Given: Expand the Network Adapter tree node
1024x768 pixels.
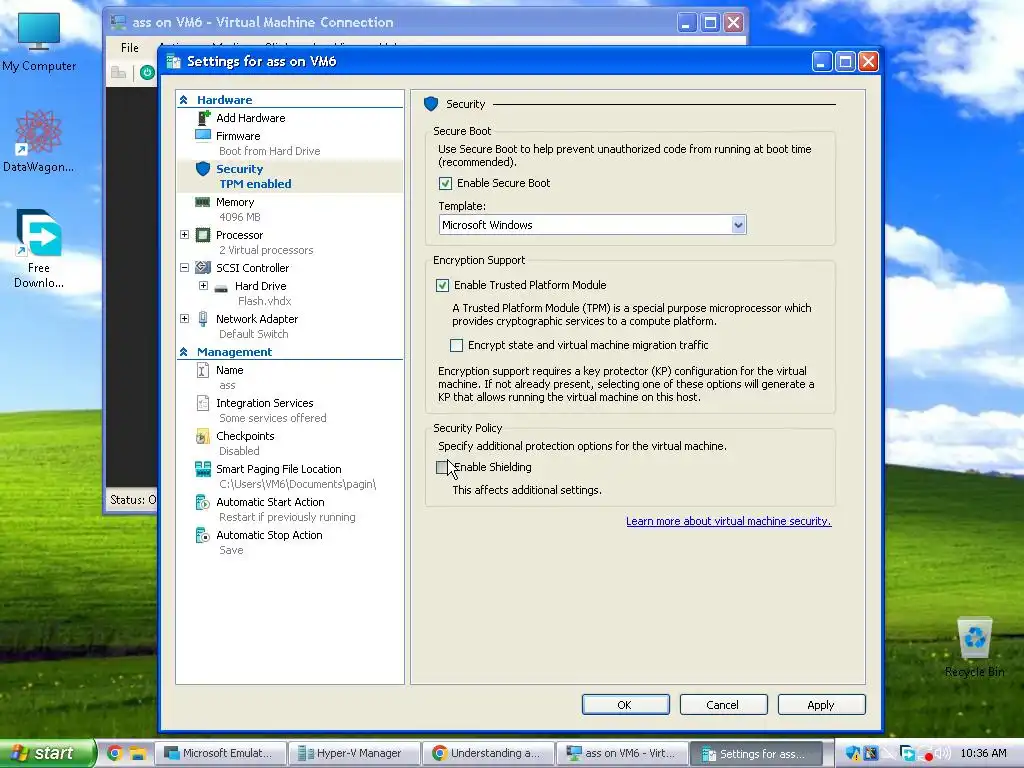Looking at the screenshot, I should coord(184,318).
